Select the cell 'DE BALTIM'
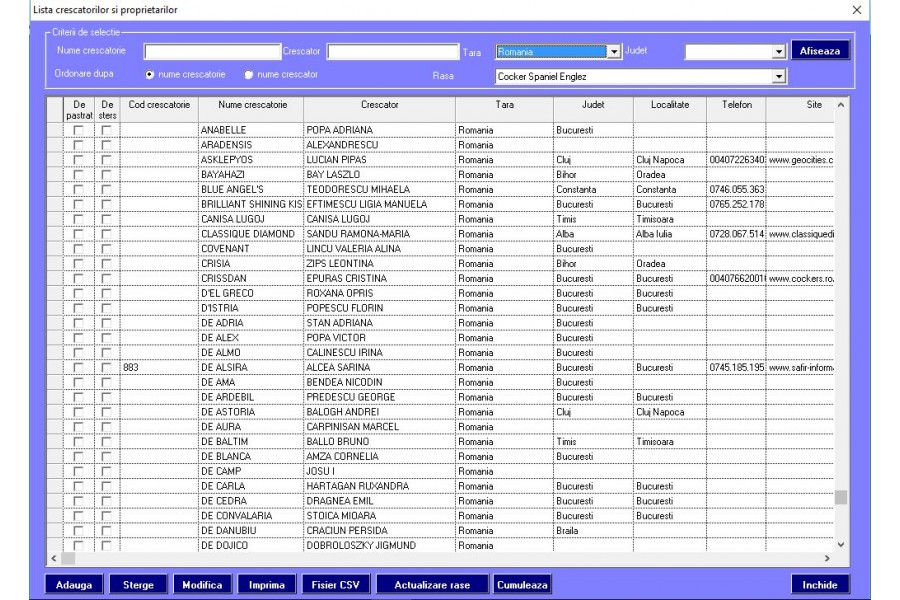Viewport: 900px width, 600px height. [x=251, y=442]
